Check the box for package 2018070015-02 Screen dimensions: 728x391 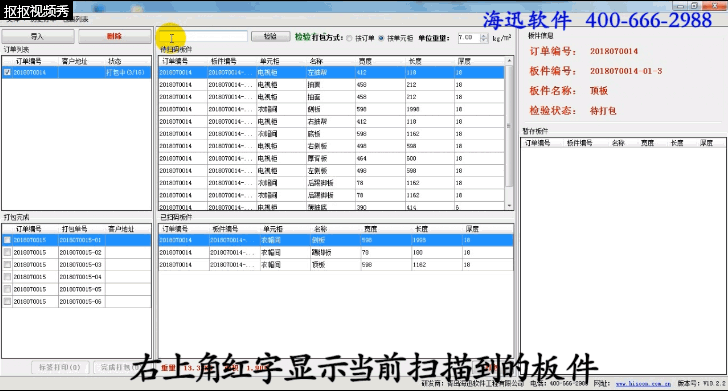7,252
